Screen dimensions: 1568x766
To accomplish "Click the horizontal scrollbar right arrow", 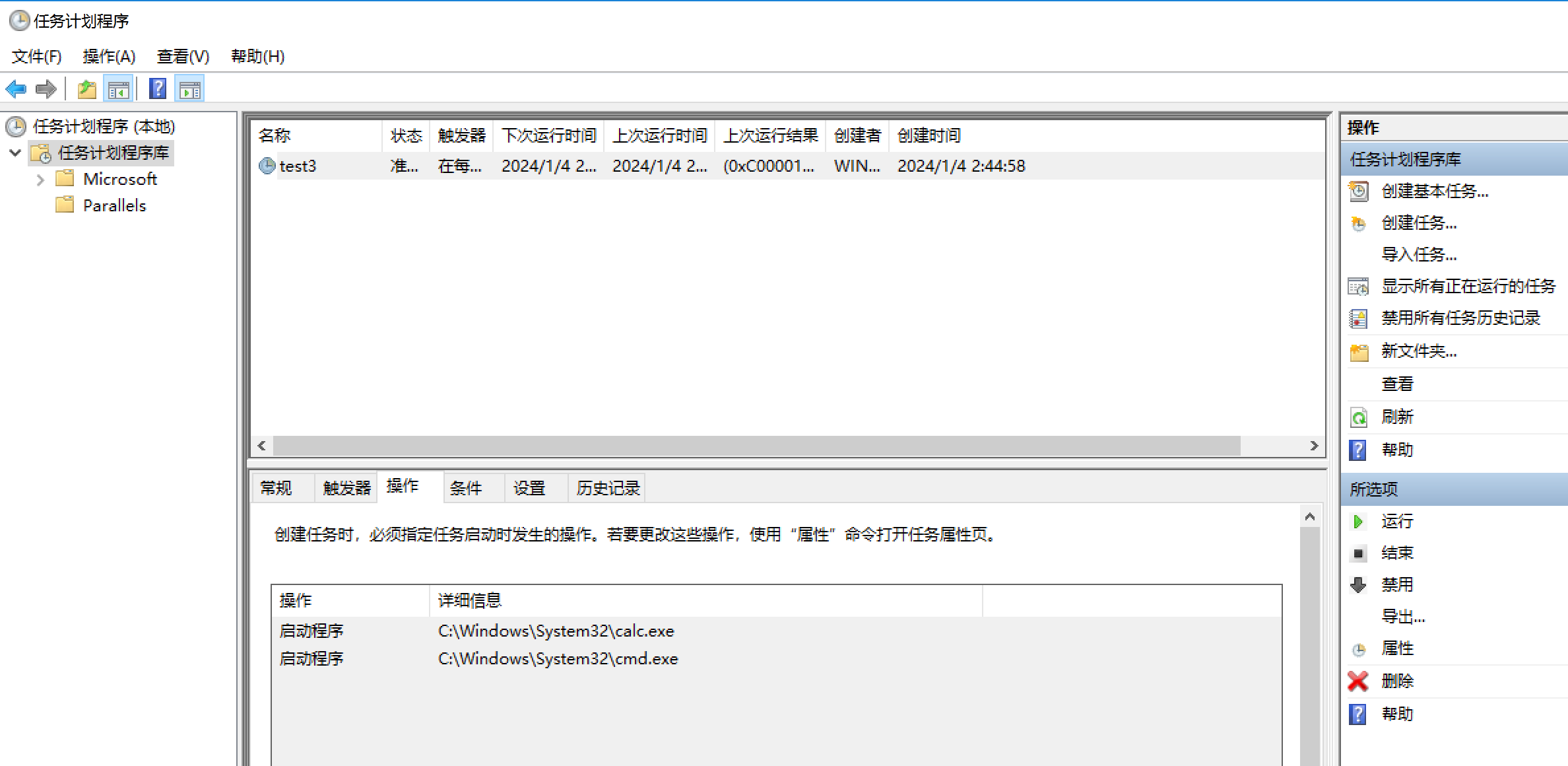I will click(x=1314, y=446).
